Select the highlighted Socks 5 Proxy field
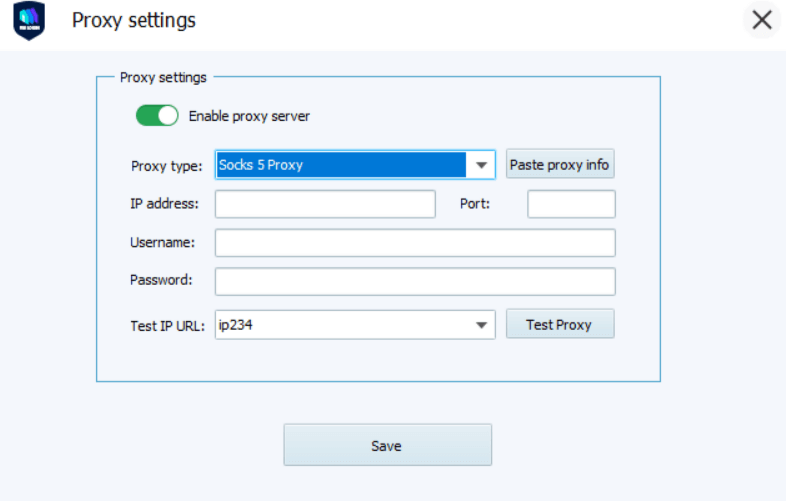The height and width of the screenshot is (501, 786). (x=340, y=165)
